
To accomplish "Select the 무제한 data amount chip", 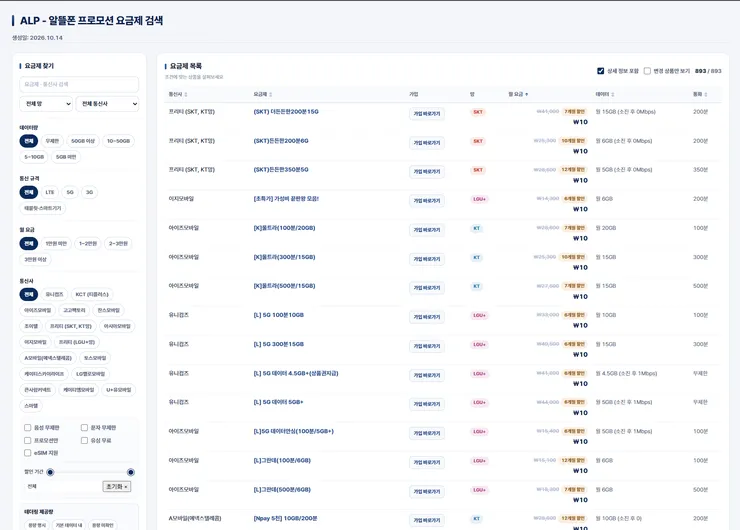I will click(52, 141).
